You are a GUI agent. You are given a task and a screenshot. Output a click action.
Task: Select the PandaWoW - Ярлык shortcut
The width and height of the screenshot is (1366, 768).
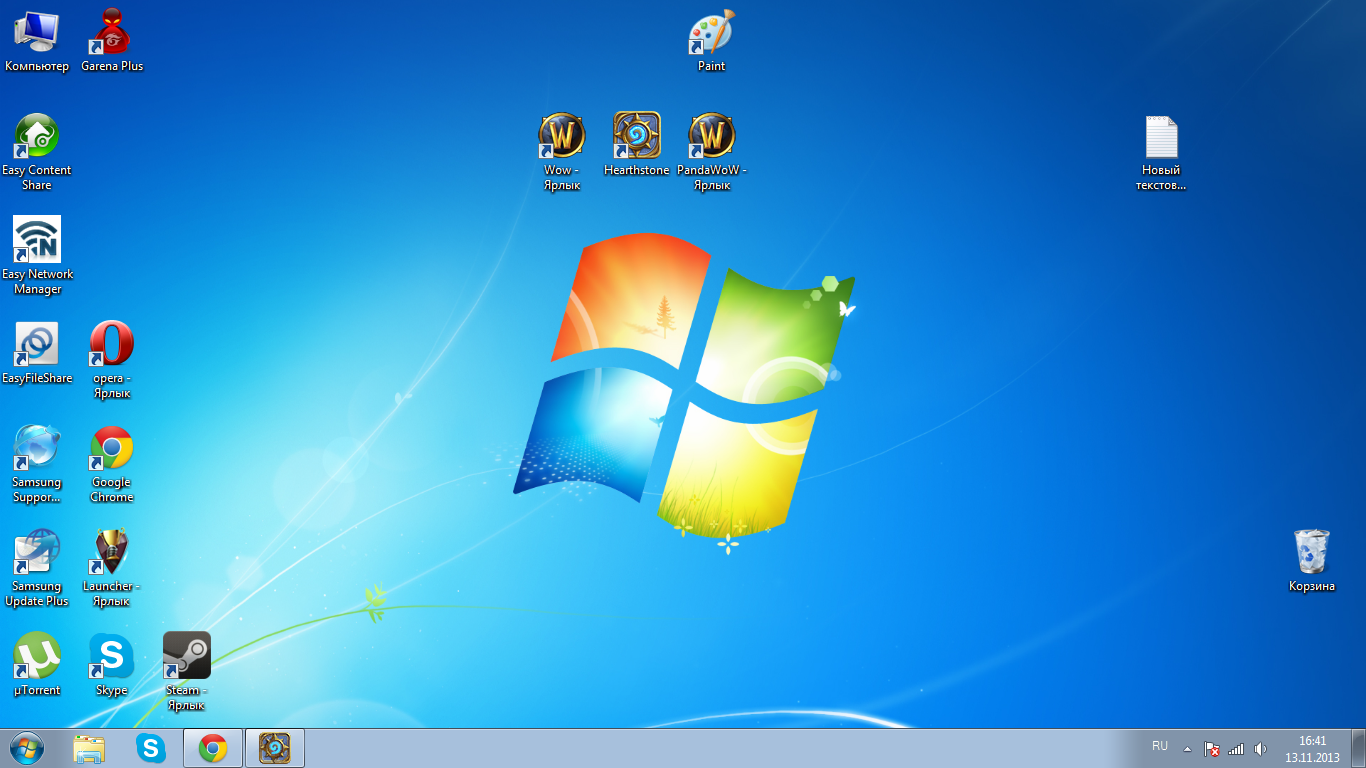tap(712, 152)
